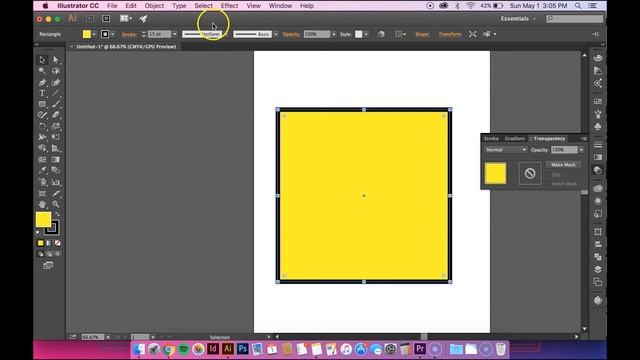
Task: Reset to default fill and stroke
Action: [38, 233]
